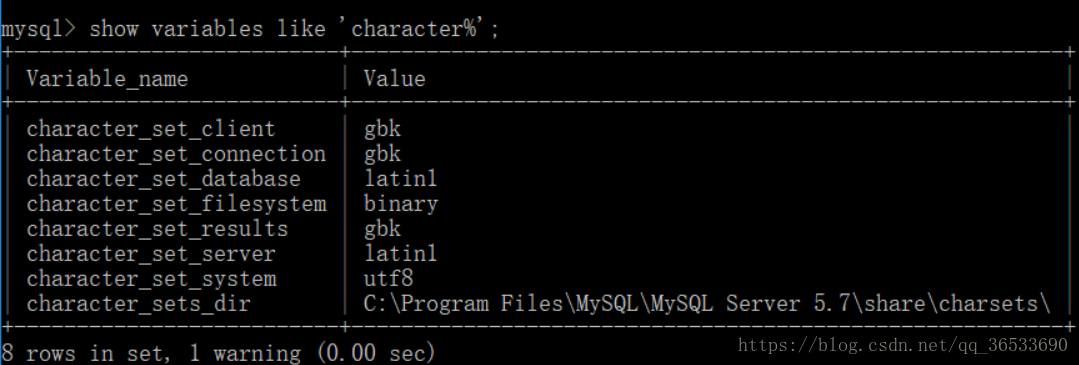Screen dimensions: 1079x365
Task: Click the Variable_name column header
Action: pos(107,79)
